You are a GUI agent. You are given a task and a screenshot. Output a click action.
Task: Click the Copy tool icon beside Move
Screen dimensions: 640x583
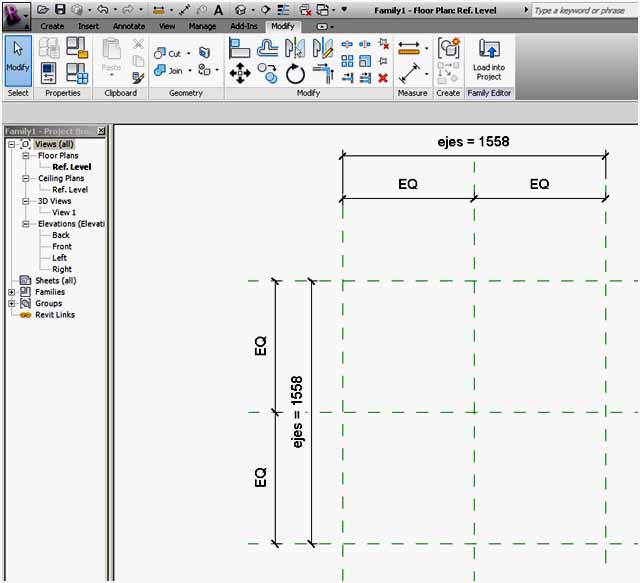[x=268, y=72]
